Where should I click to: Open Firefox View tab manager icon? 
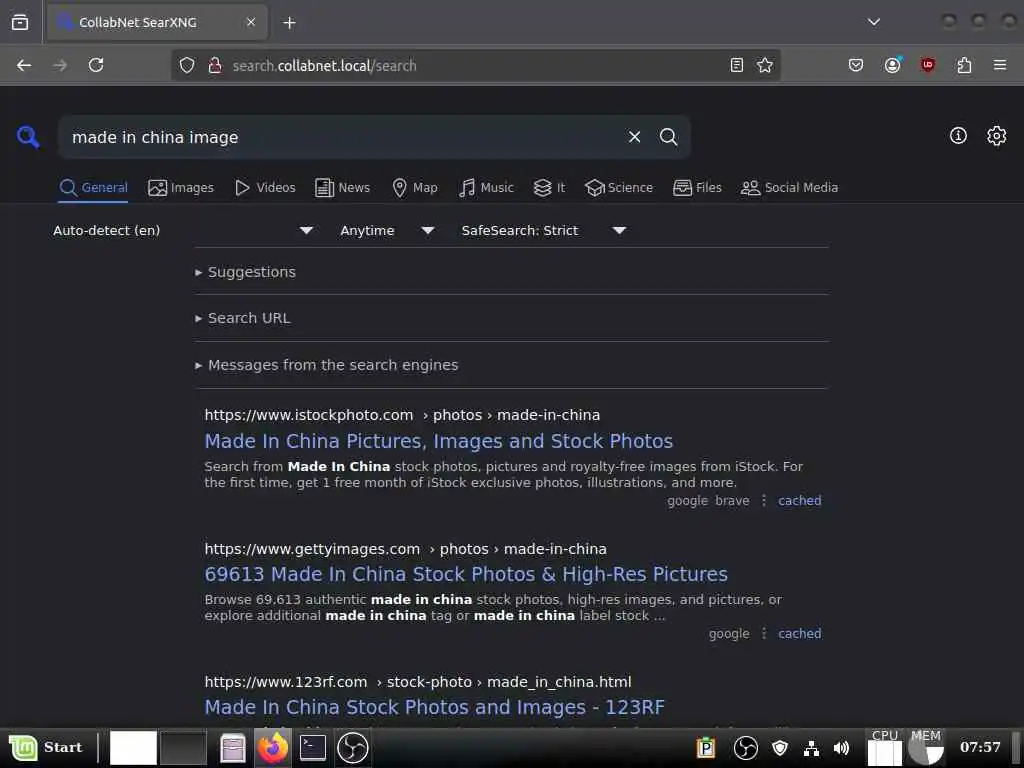coord(20,22)
